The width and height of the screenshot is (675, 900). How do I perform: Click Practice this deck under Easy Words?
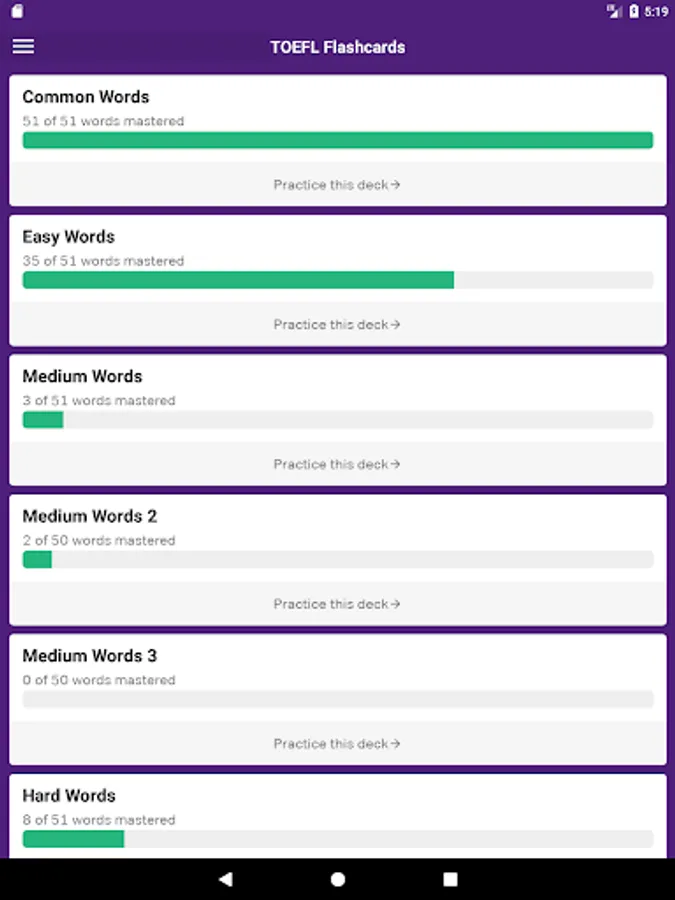tap(337, 325)
